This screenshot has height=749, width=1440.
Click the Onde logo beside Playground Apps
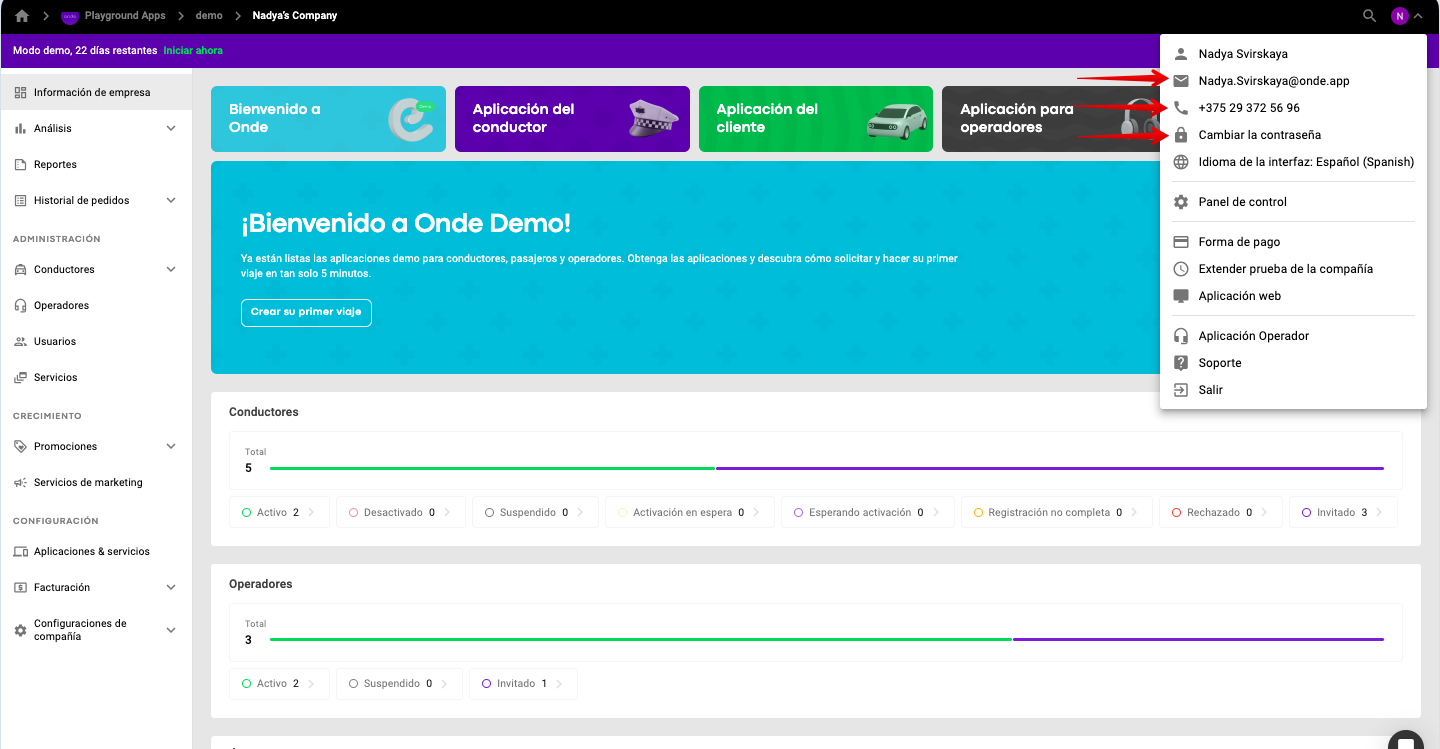click(70, 16)
